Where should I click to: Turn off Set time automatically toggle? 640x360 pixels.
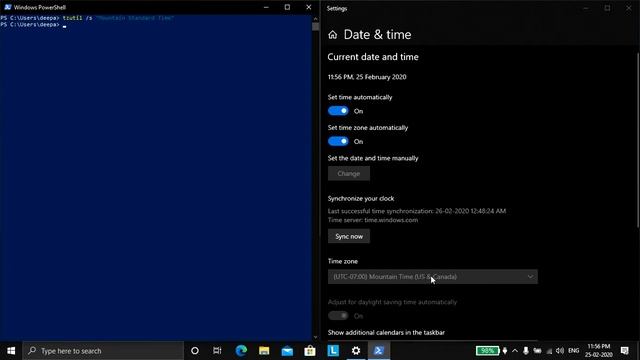click(x=338, y=111)
